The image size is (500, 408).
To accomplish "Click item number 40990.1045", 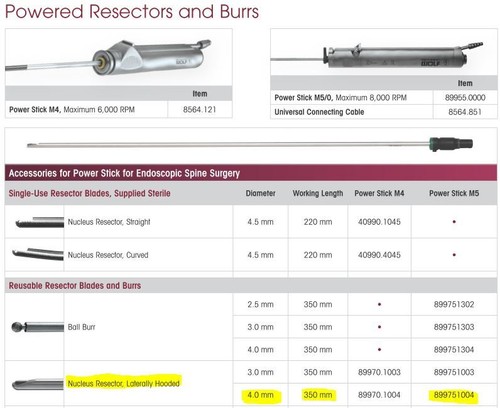I will pyautogui.click(x=379, y=222).
